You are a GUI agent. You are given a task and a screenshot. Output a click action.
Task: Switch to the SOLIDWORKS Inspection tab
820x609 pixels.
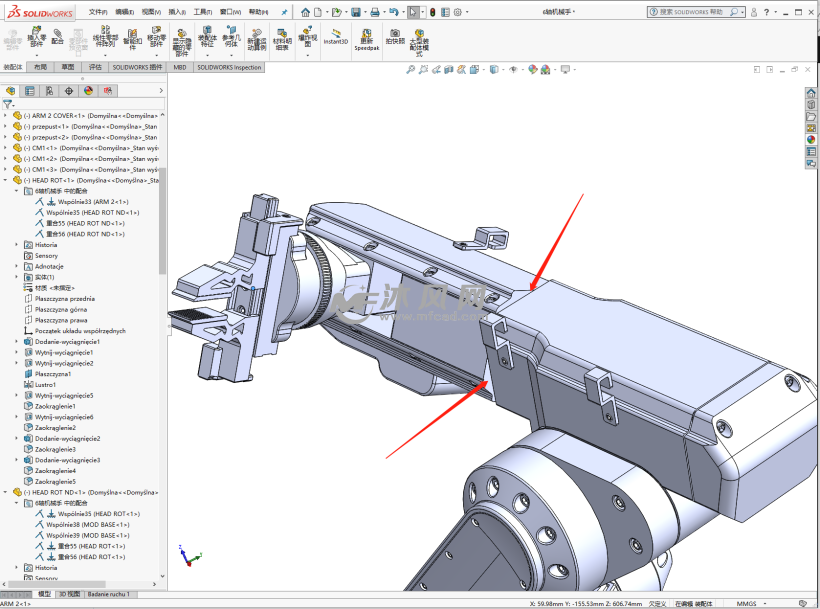coord(229,67)
